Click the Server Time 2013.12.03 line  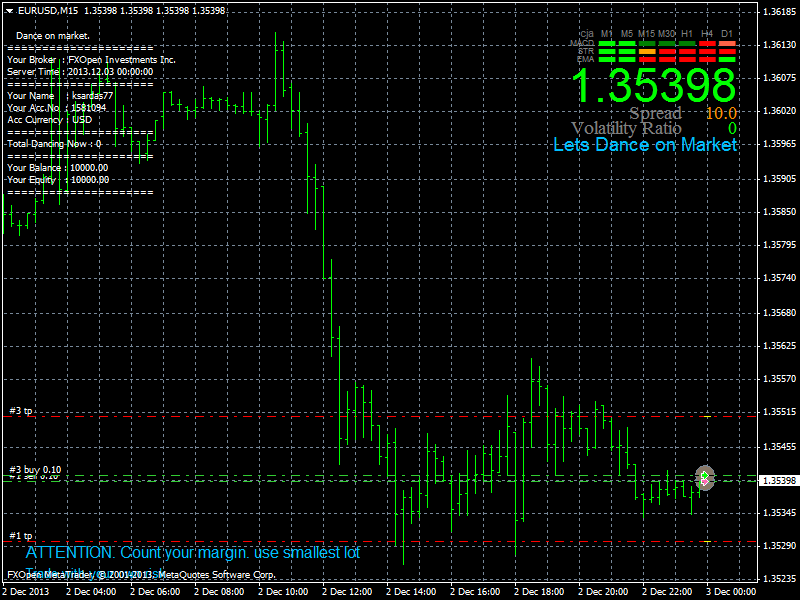[80, 72]
